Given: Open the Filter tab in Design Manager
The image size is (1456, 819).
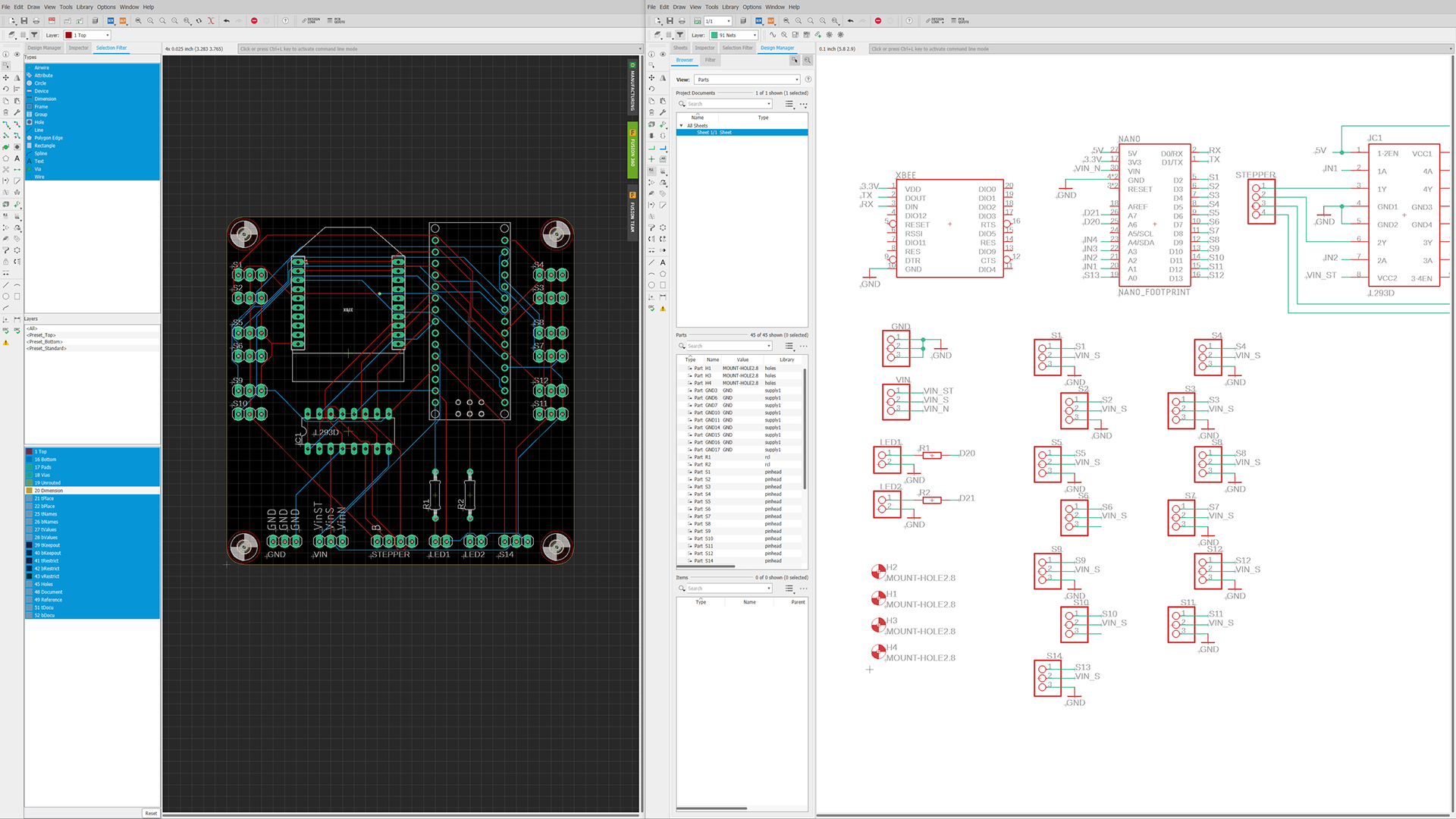Looking at the screenshot, I should tap(710, 60).
